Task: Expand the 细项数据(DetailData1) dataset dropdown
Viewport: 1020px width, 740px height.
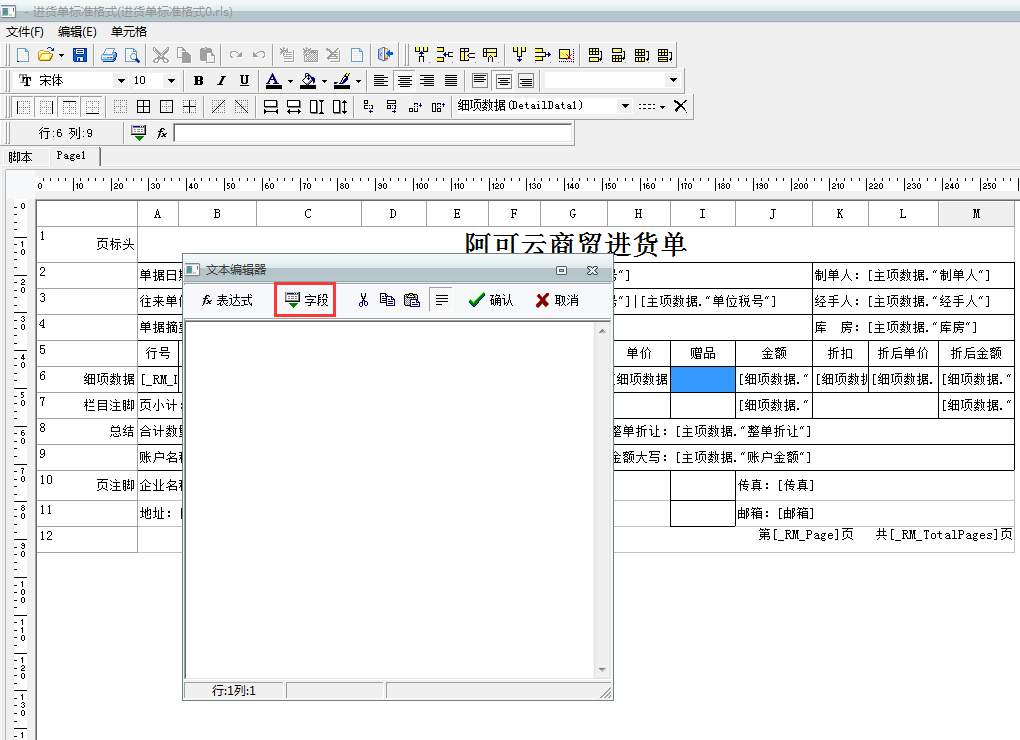Action: click(x=625, y=106)
